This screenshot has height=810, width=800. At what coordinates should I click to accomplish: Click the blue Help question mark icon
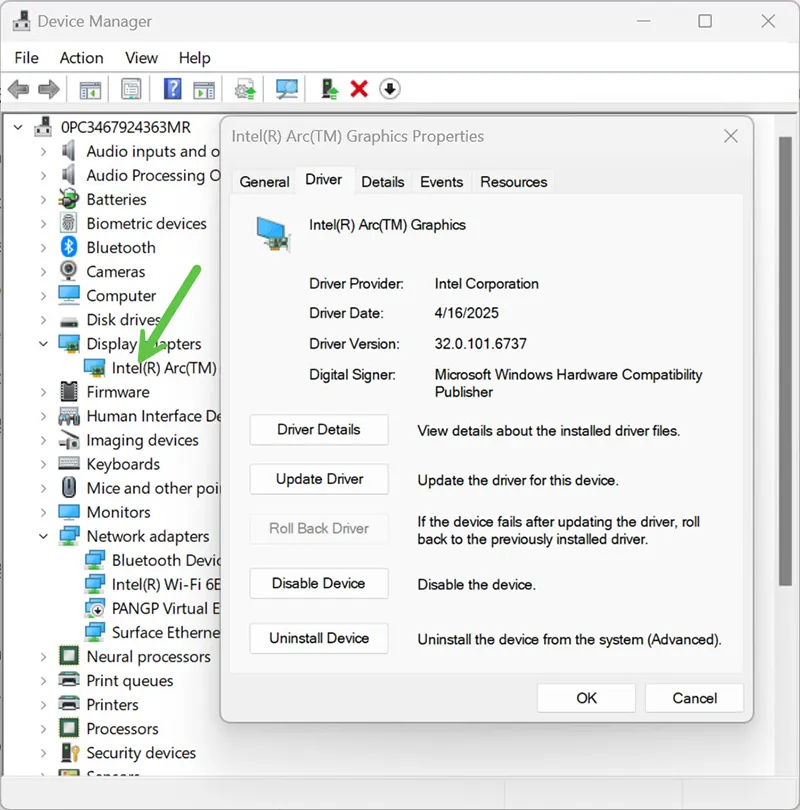pyautogui.click(x=172, y=89)
